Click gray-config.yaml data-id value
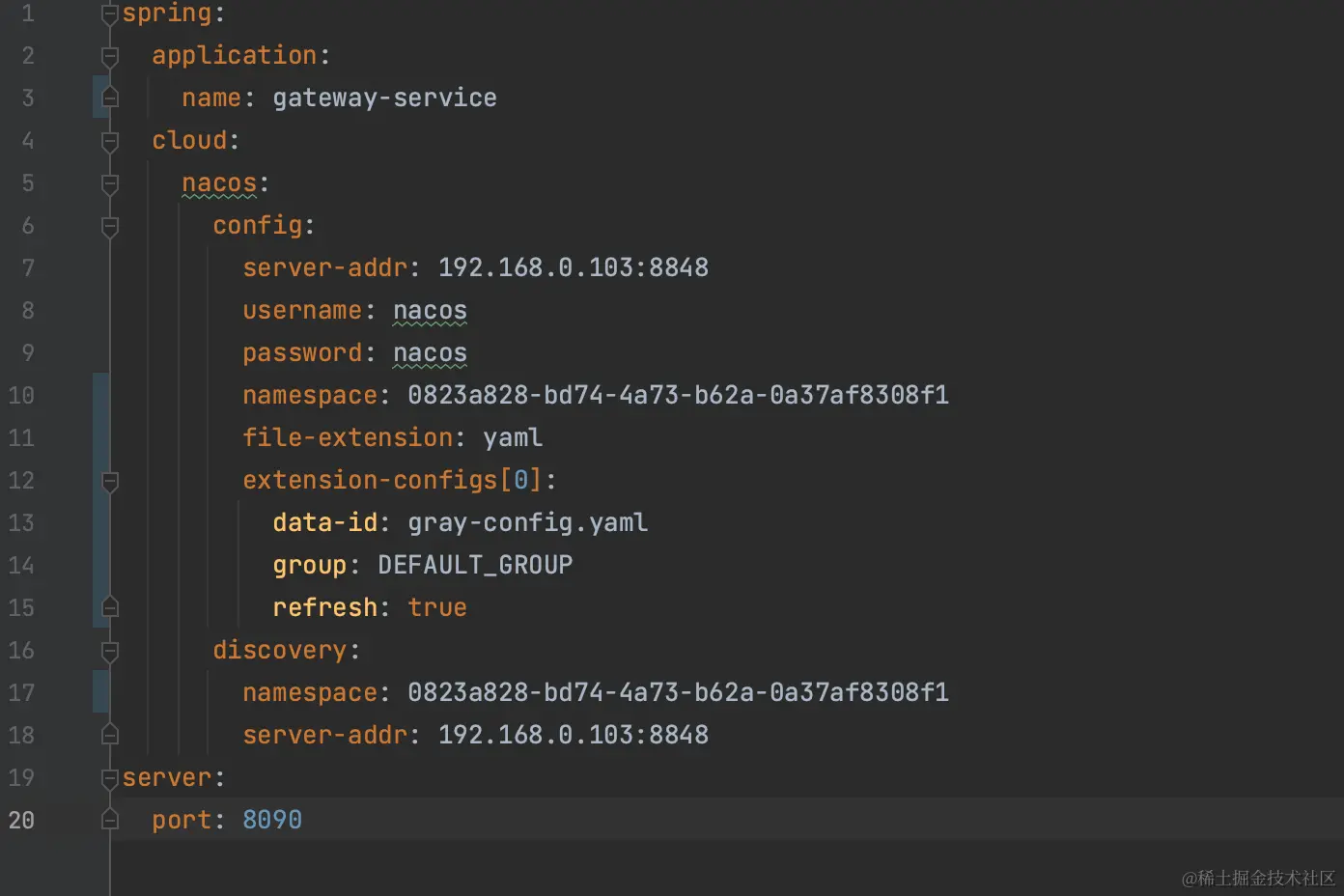Screen dimensions: 1344x896 pyautogui.click(x=527, y=523)
